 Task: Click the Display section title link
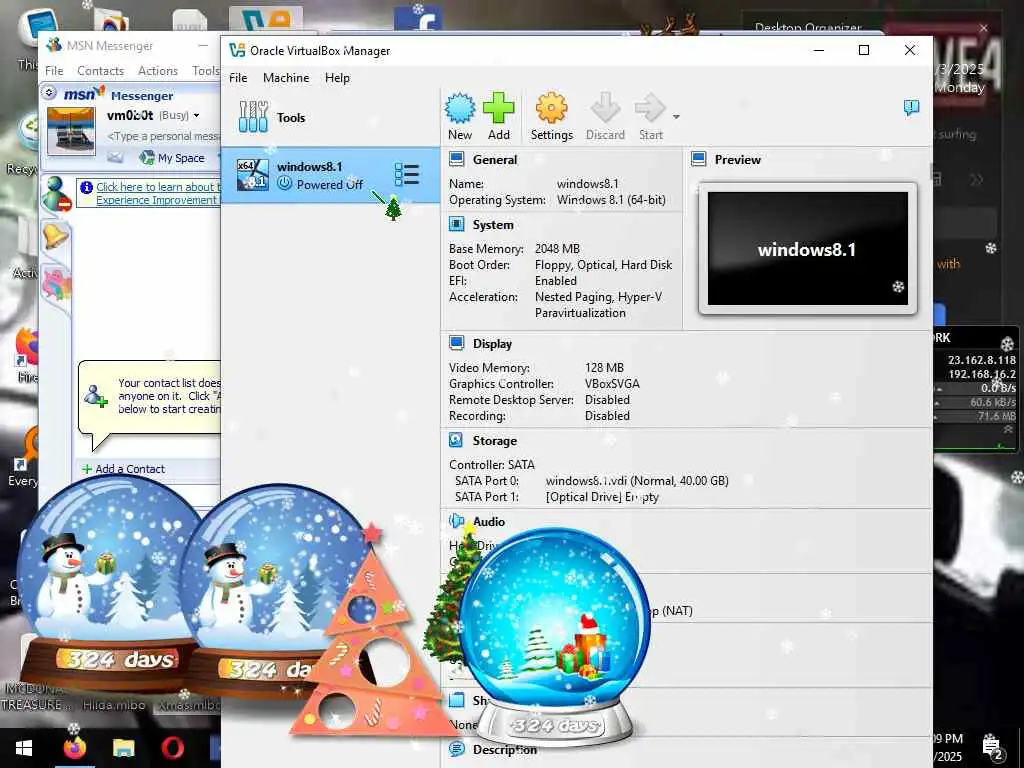point(492,344)
